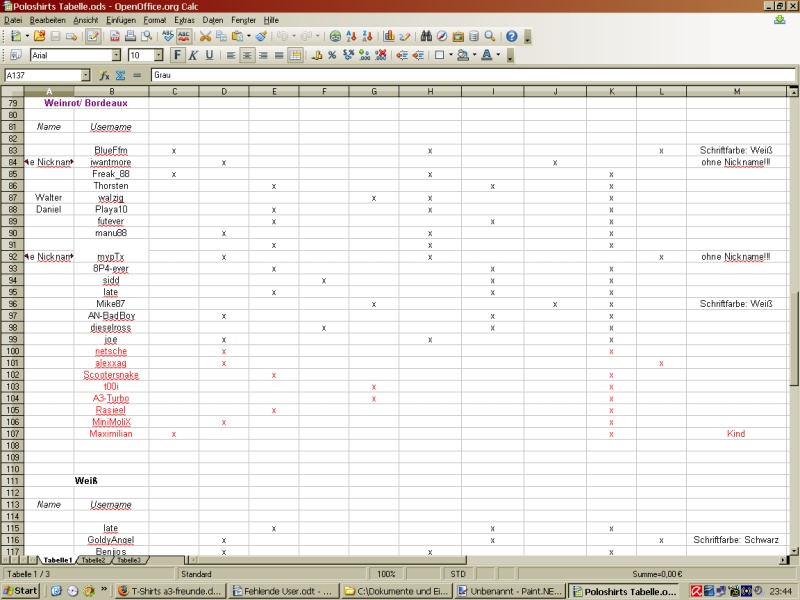Open the Datei menu
The width and height of the screenshot is (800, 600).
[x=13, y=20]
